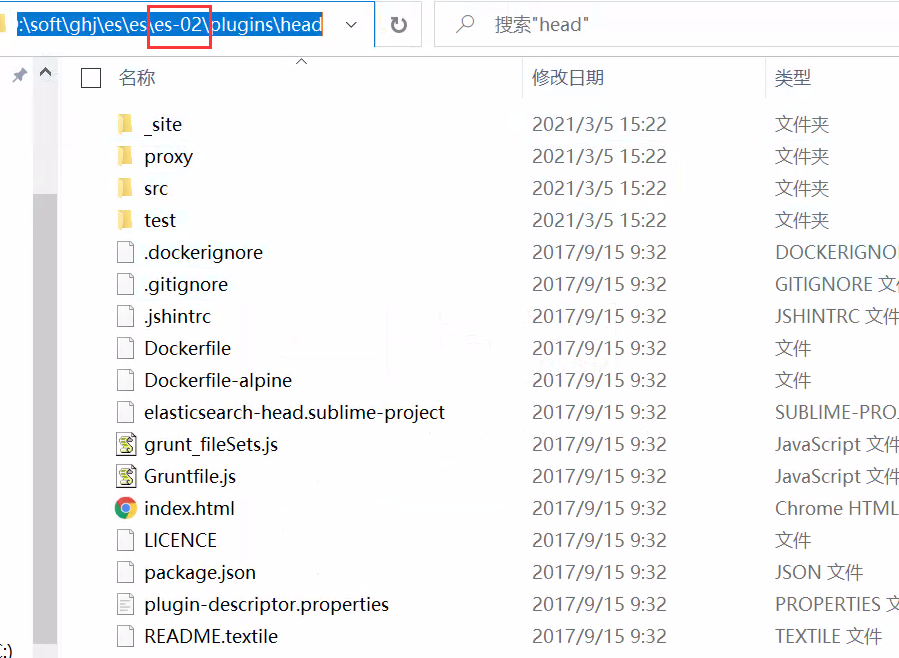Click the src folder type 文件夹
Screen dimensions: 899x658
point(802,189)
